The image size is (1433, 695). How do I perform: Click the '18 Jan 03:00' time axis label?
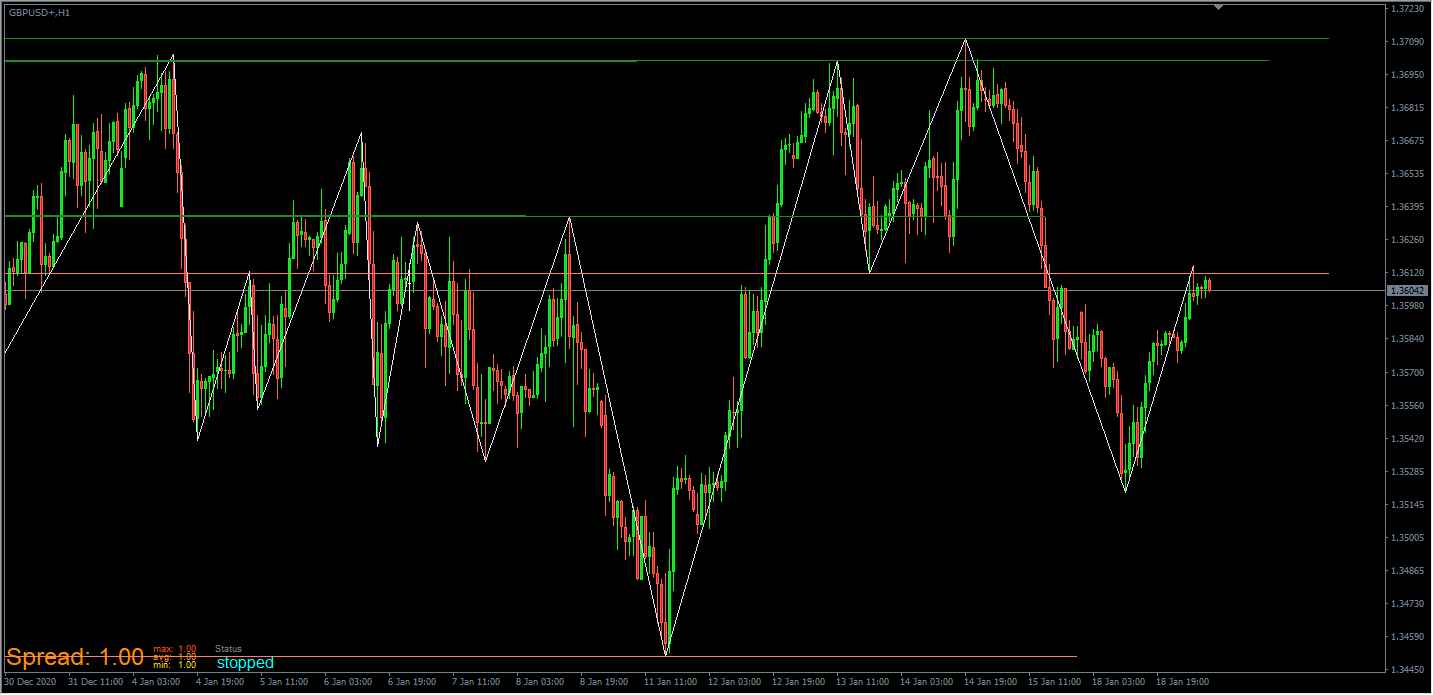coord(1118,682)
